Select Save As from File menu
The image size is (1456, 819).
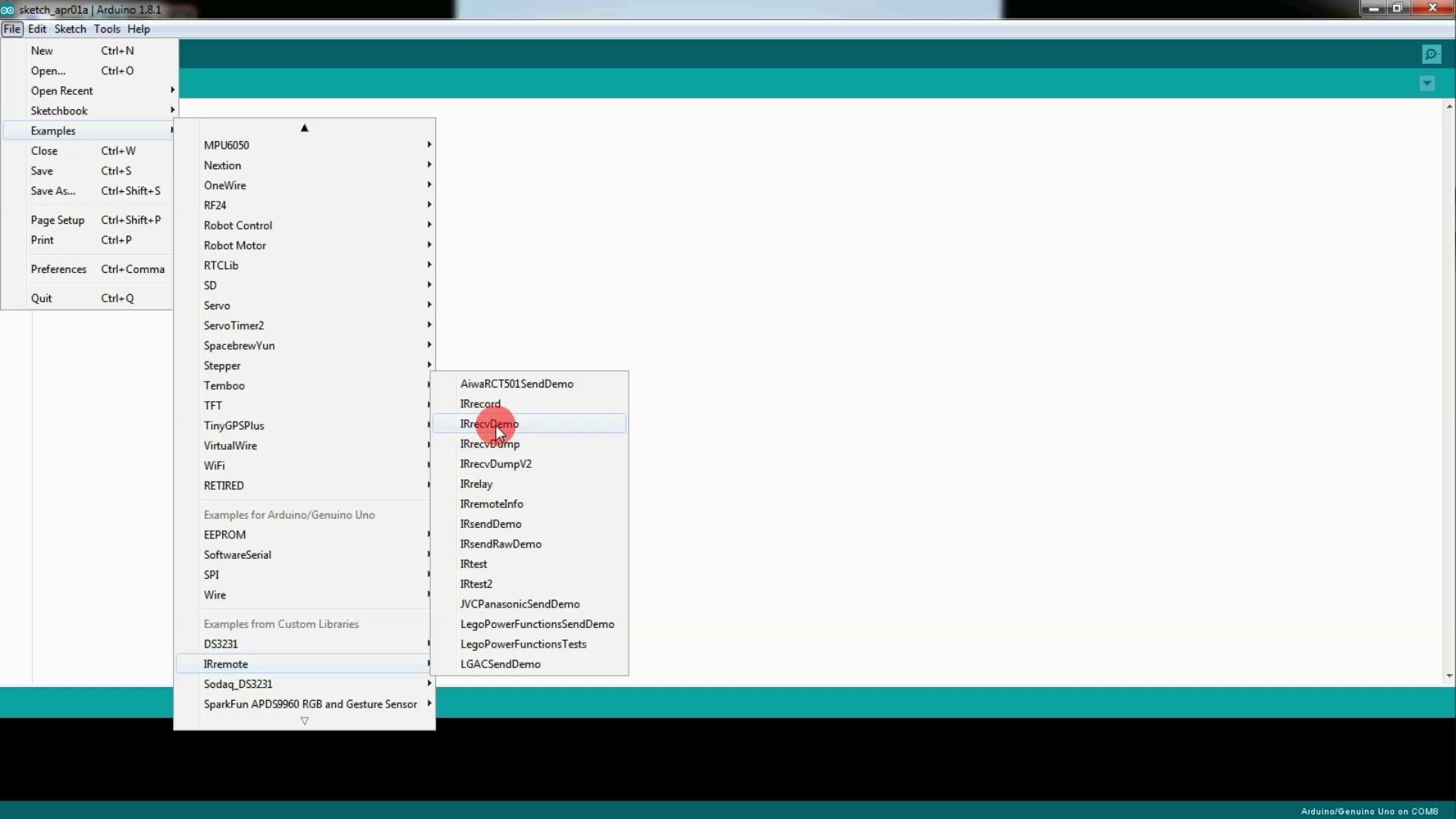[53, 191]
